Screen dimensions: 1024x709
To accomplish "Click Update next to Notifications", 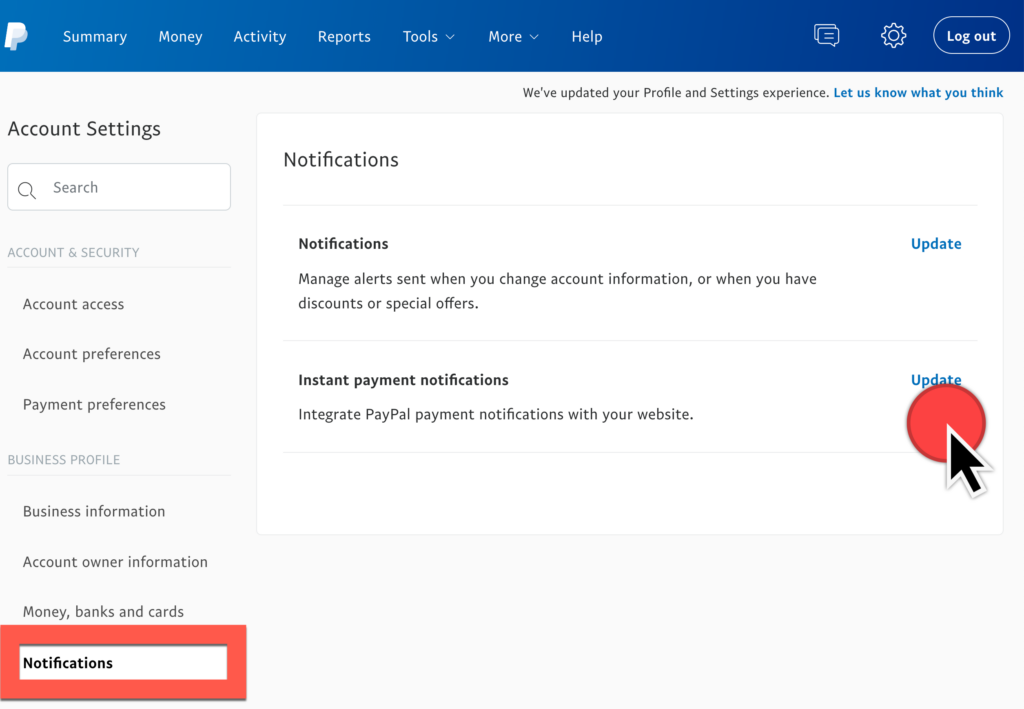I will [936, 244].
